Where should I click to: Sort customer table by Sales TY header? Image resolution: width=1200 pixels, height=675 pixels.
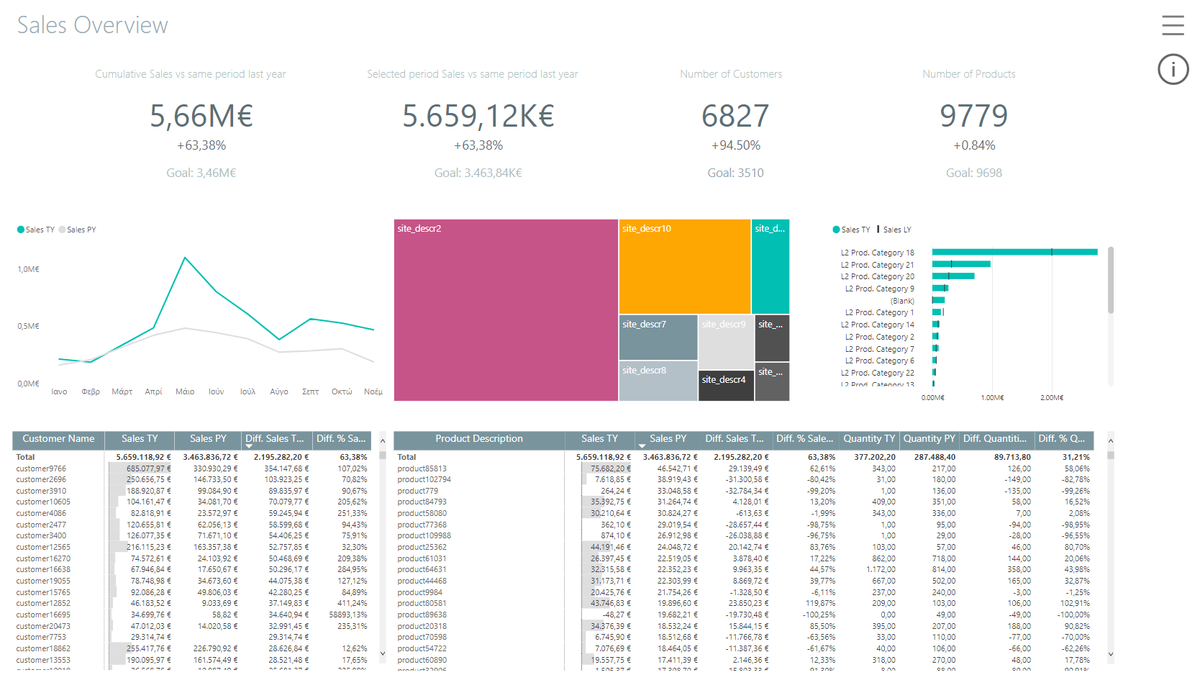click(140, 439)
